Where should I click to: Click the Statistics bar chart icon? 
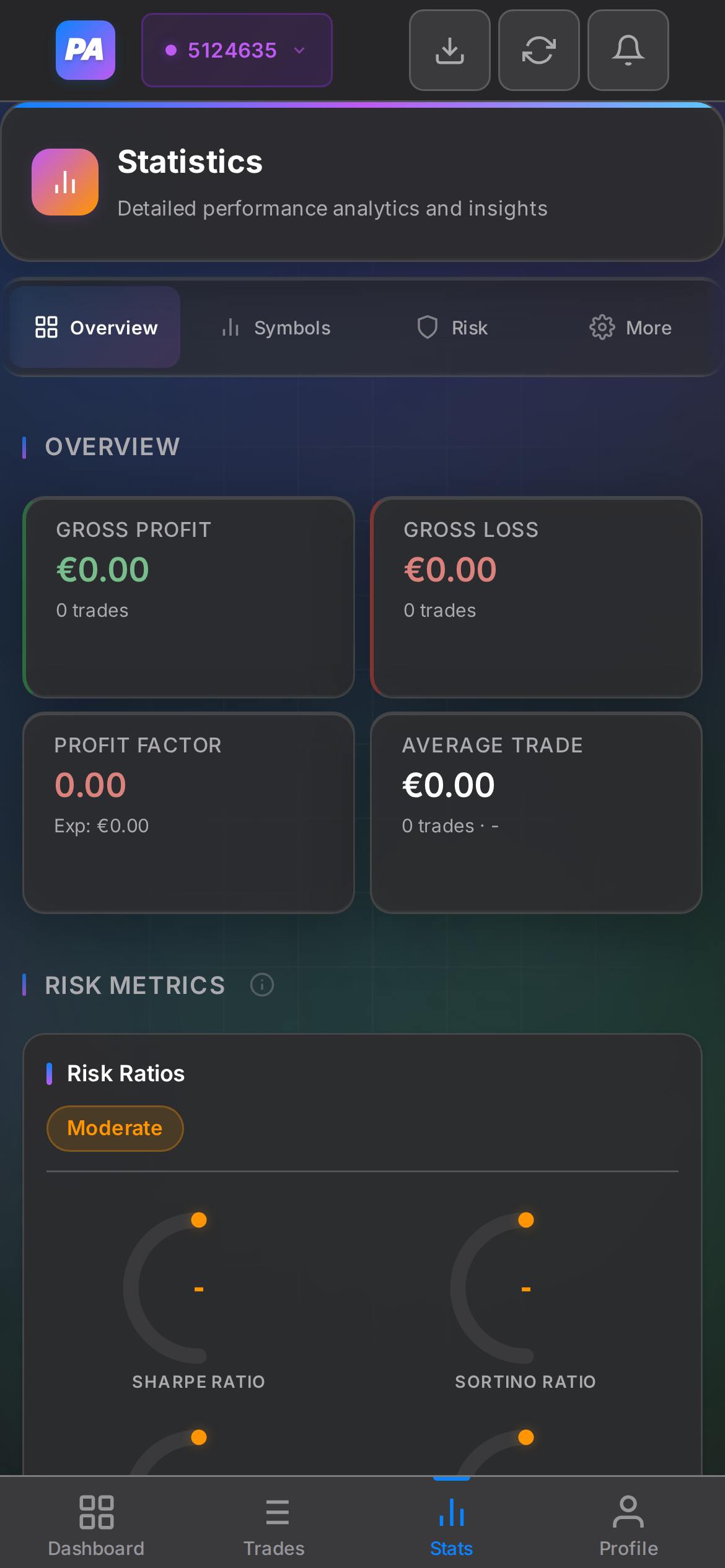click(x=64, y=181)
